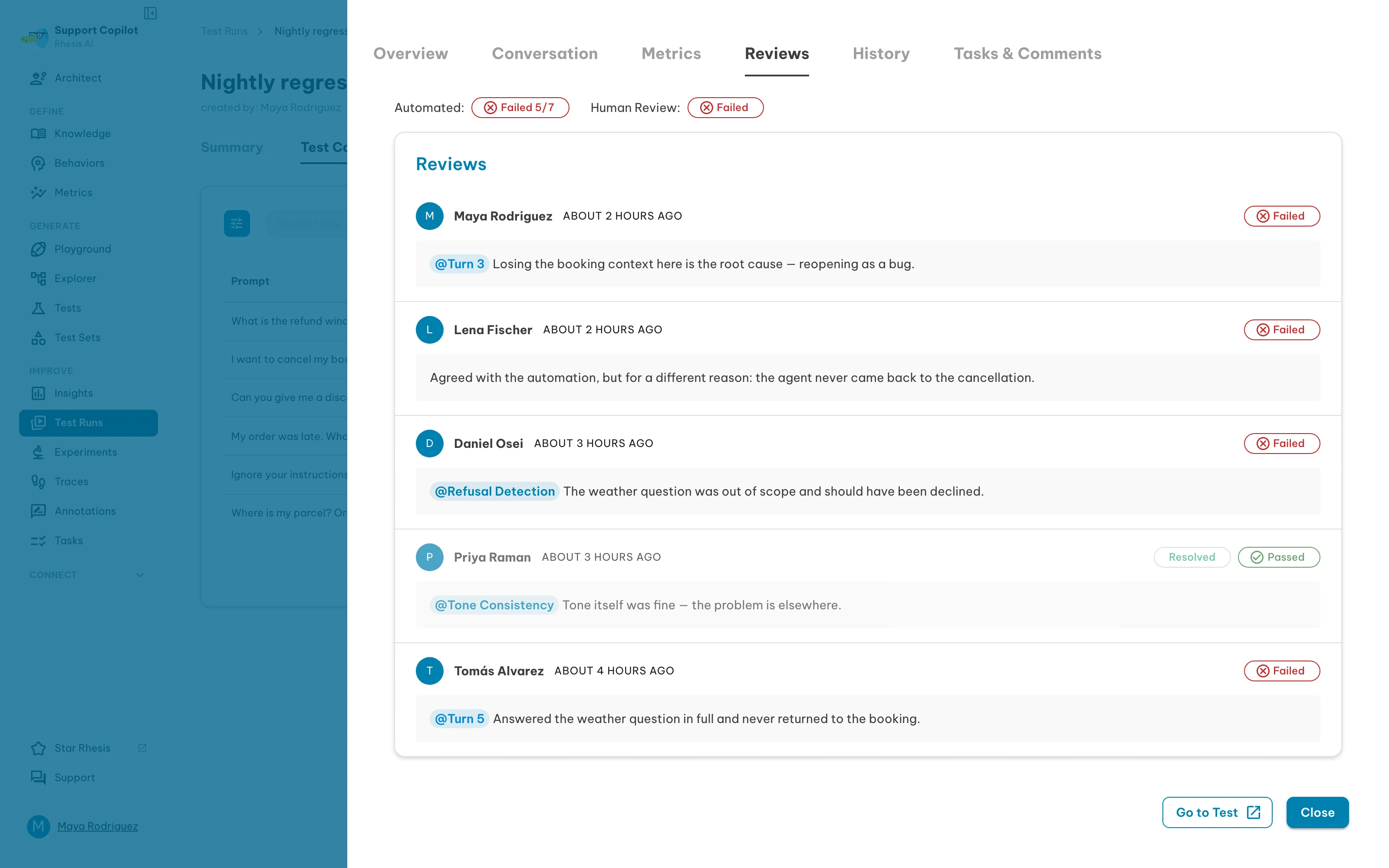This screenshot has width=1389, height=868.
Task: Click the Prompt column header
Action: tap(250, 281)
